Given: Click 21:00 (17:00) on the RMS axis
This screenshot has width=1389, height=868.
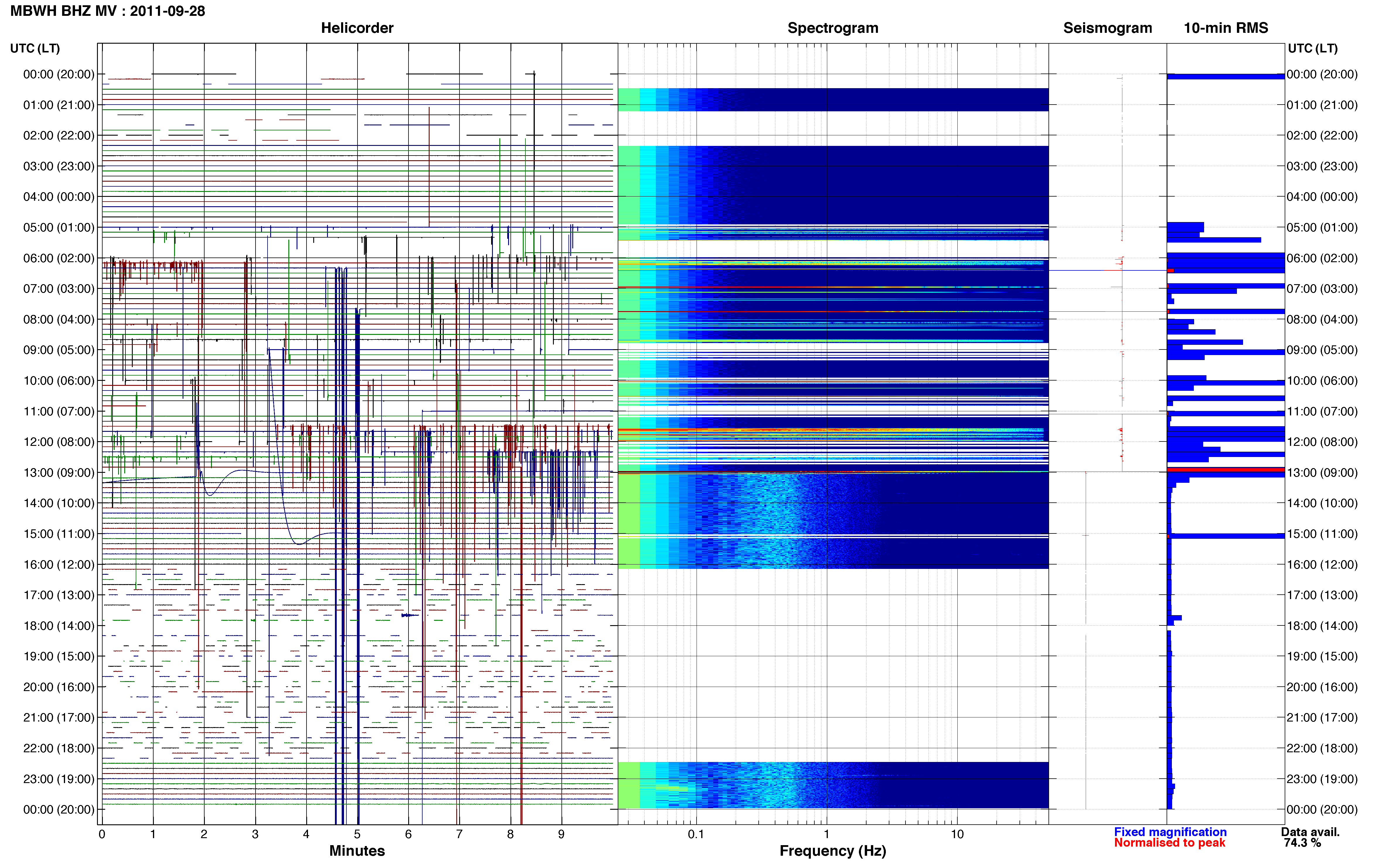Looking at the screenshot, I should click(1322, 718).
